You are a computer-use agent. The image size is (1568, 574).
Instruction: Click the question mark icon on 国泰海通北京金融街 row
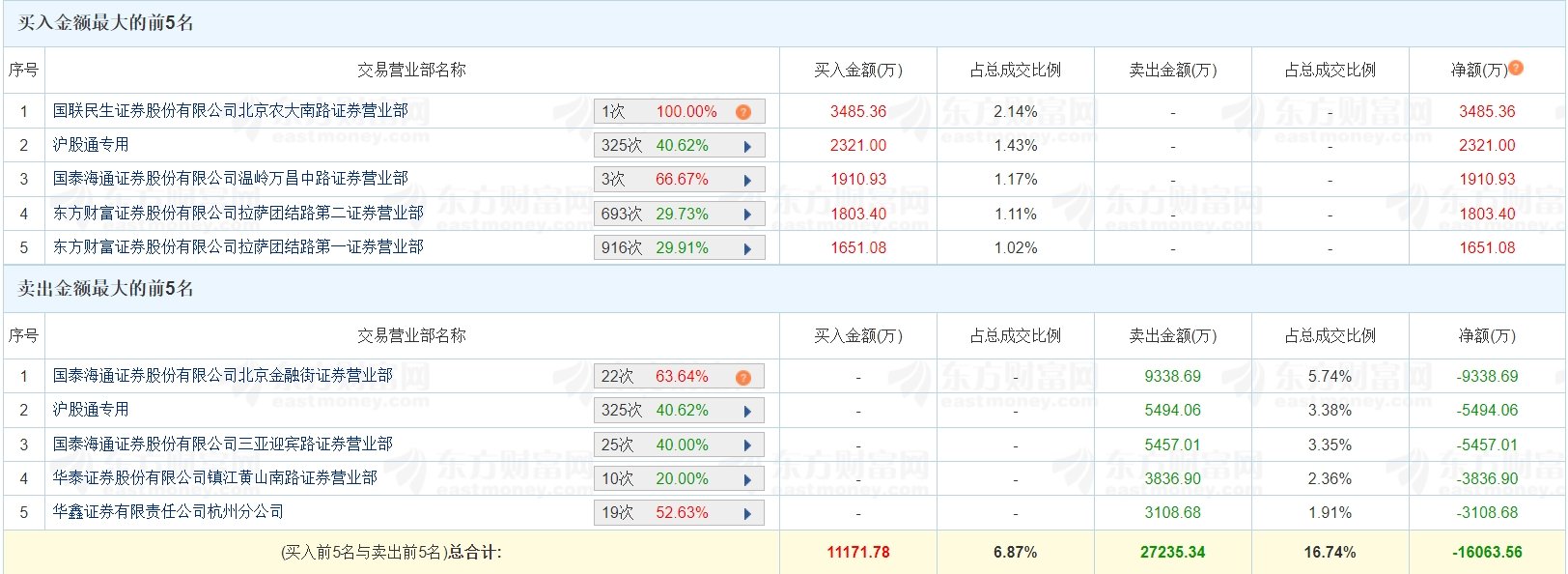(742, 376)
